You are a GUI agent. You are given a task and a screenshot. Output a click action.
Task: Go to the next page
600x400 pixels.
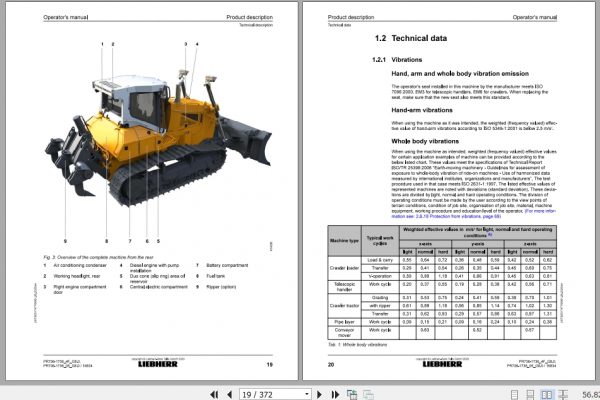(x=320, y=394)
